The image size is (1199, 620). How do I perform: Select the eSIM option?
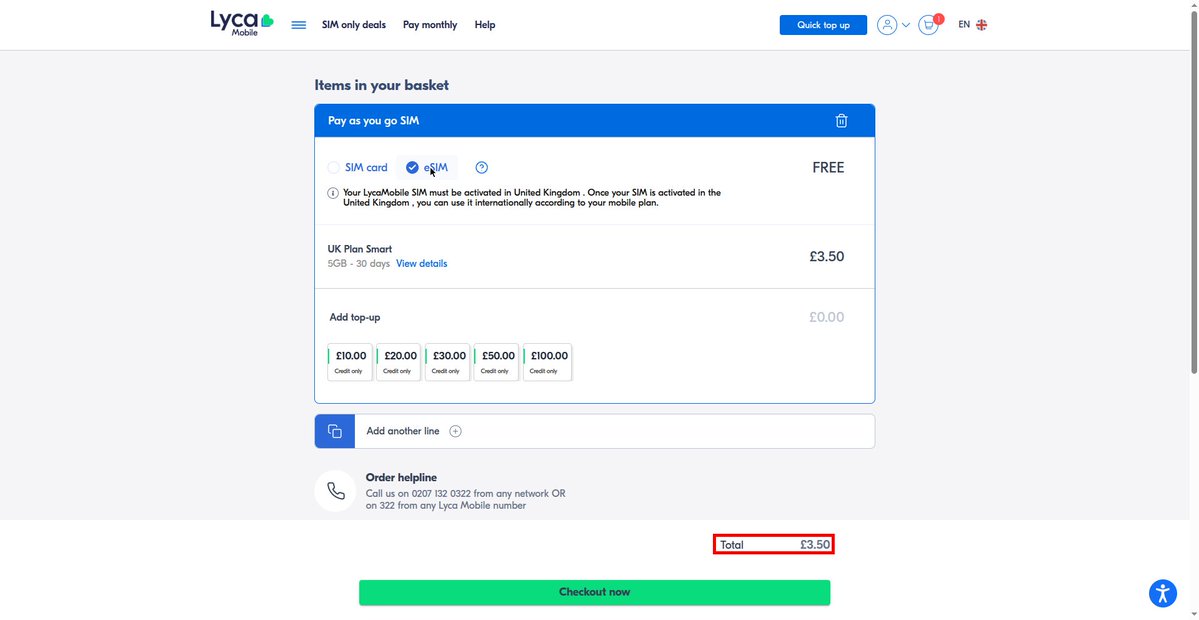tap(427, 167)
